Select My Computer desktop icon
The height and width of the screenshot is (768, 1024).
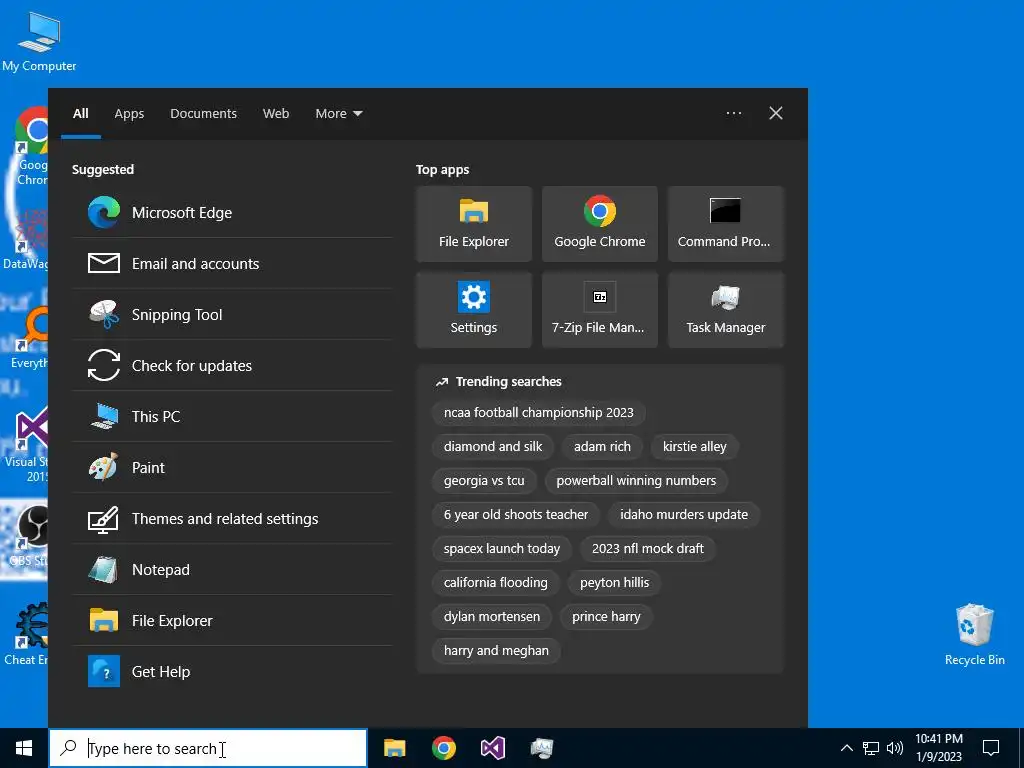coord(39,41)
